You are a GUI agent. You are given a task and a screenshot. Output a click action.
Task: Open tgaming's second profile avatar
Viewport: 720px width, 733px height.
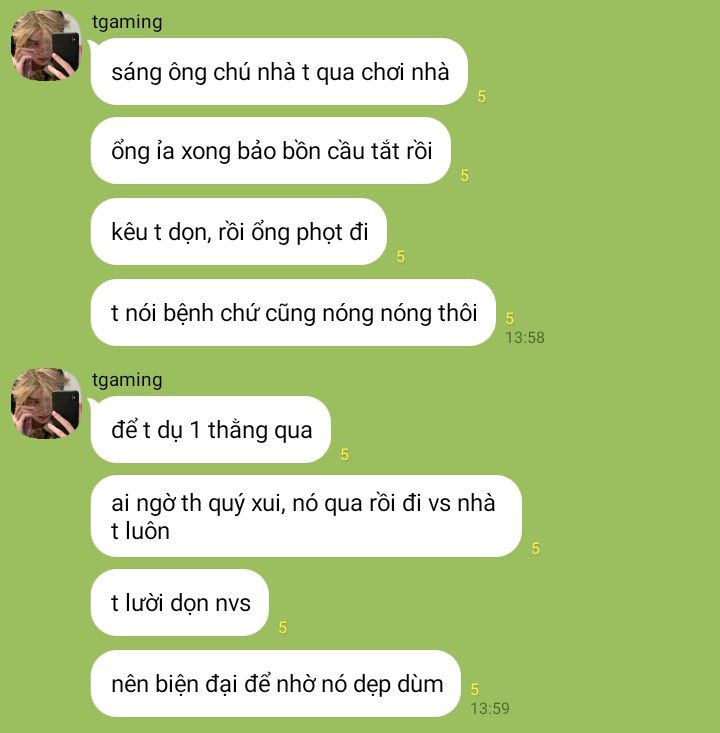tap(45, 403)
